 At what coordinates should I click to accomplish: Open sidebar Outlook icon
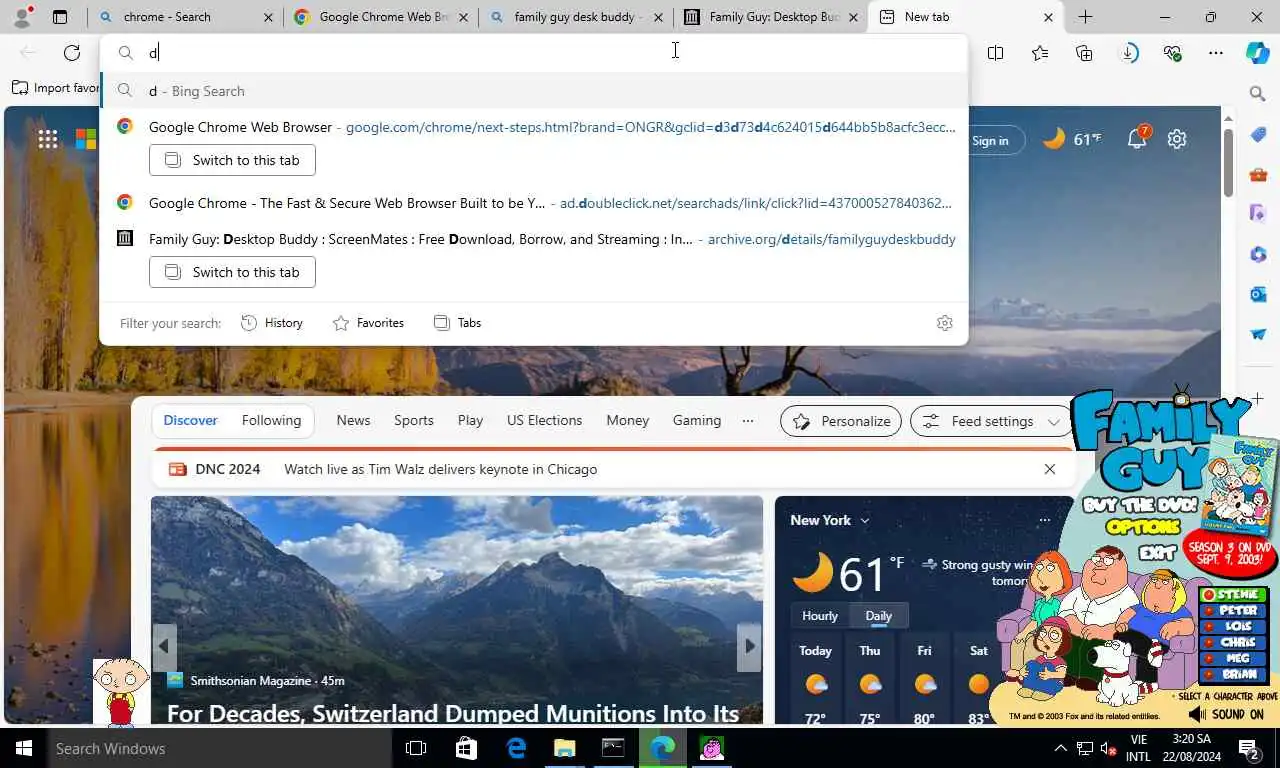(1258, 294)
